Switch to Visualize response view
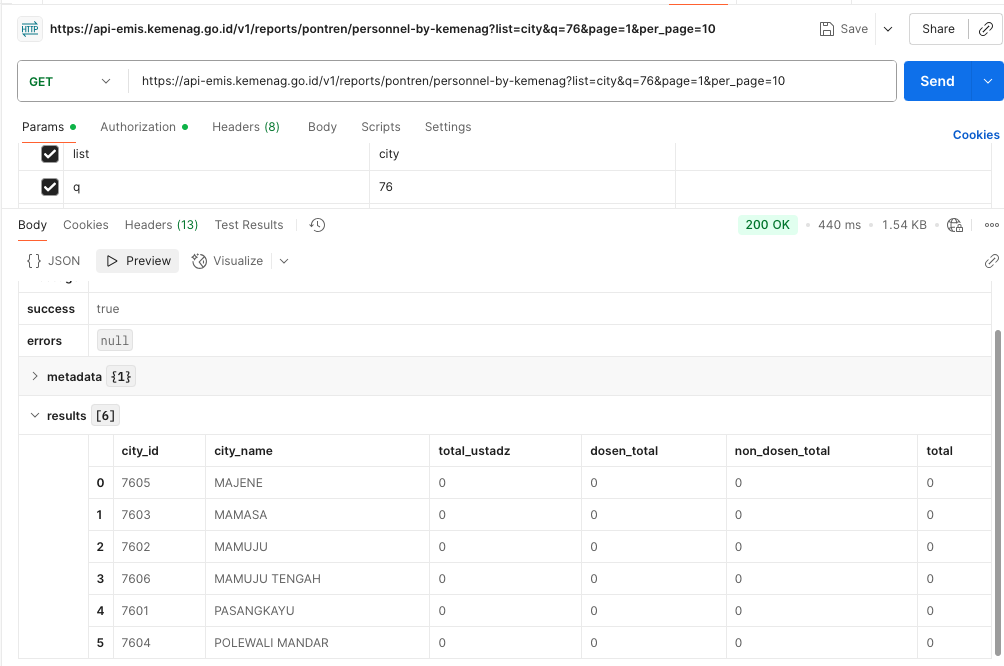This screenshot has width=1004, height=666. coord(227,261)
